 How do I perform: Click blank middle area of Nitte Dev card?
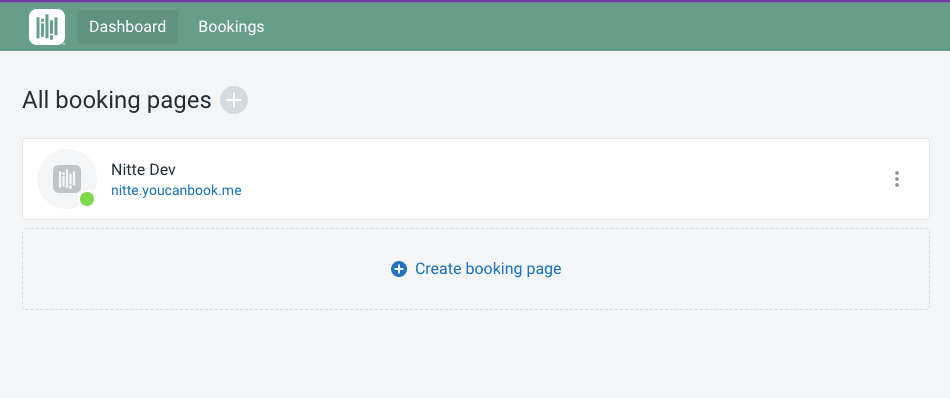(545, 179)
